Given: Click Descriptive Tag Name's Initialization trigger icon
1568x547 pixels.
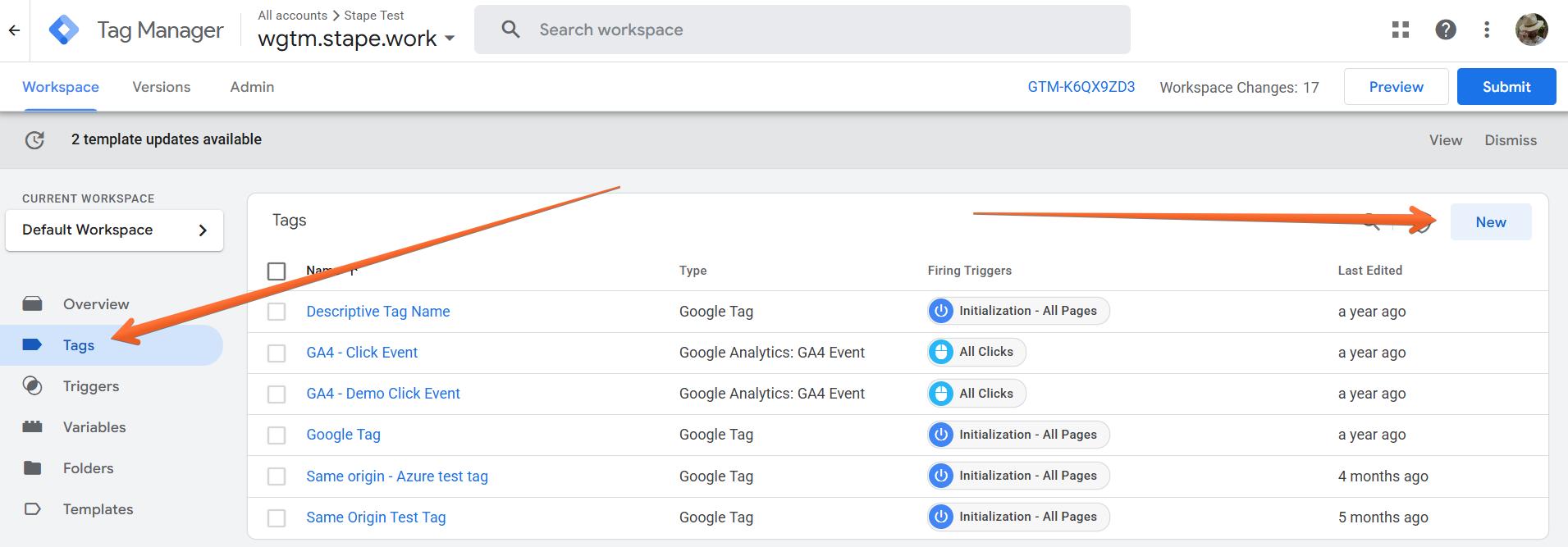Looking at the screenshot, I should (941, 311).
